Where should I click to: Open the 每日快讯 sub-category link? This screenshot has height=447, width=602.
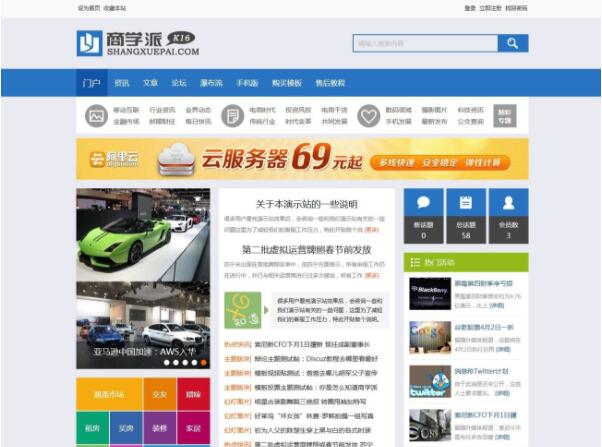(198, 122)
